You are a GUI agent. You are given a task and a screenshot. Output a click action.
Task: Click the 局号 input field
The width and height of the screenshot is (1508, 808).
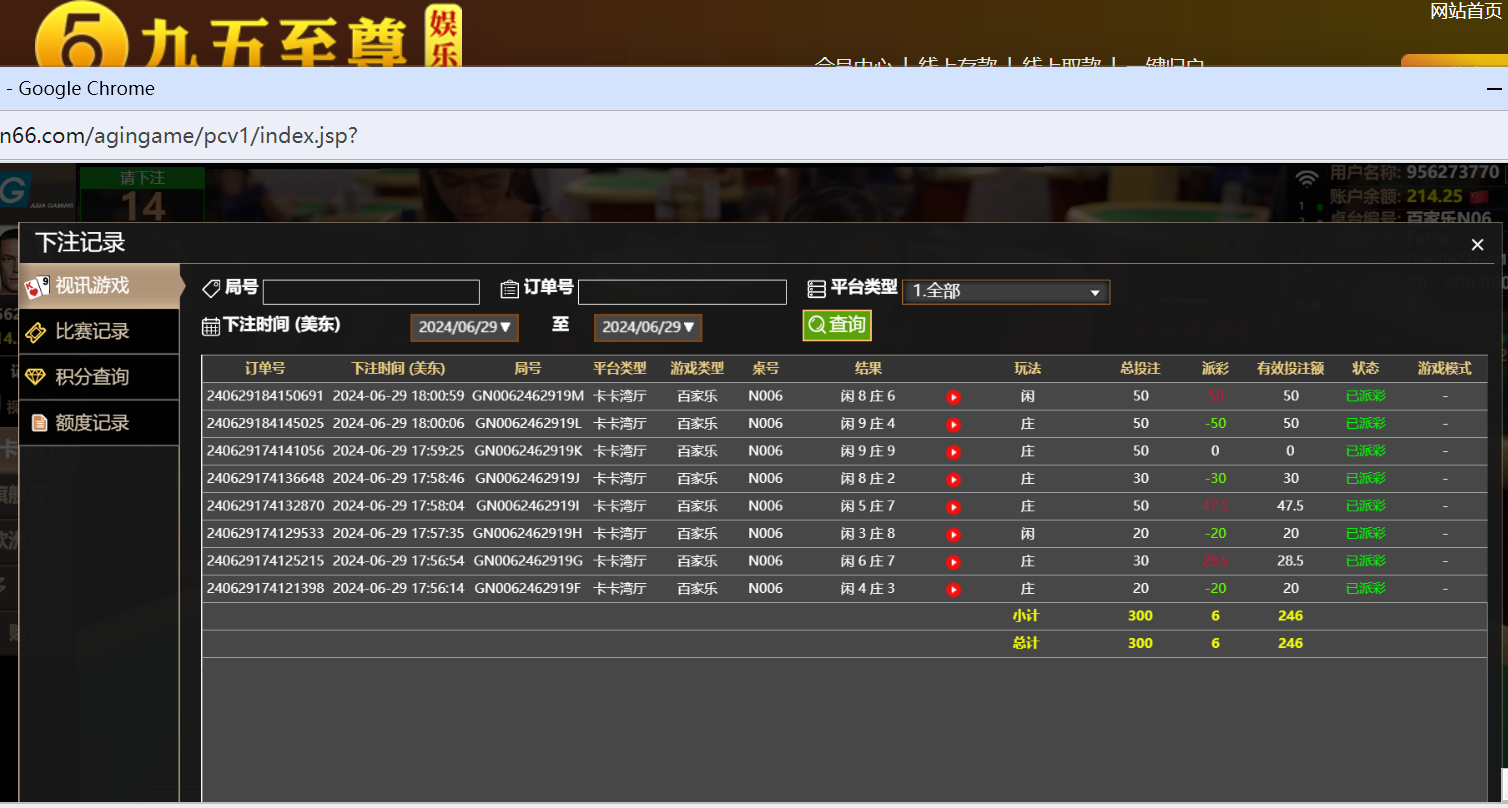[371, 292]
